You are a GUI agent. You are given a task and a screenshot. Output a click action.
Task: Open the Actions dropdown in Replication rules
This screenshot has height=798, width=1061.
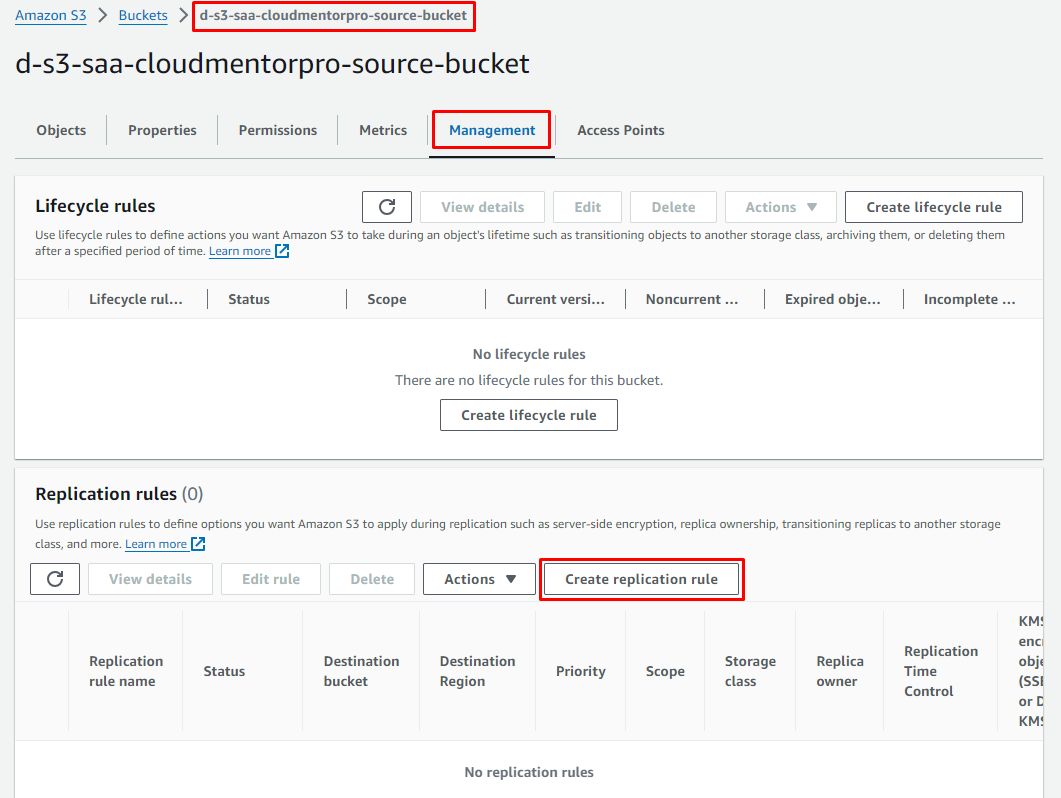480,579
